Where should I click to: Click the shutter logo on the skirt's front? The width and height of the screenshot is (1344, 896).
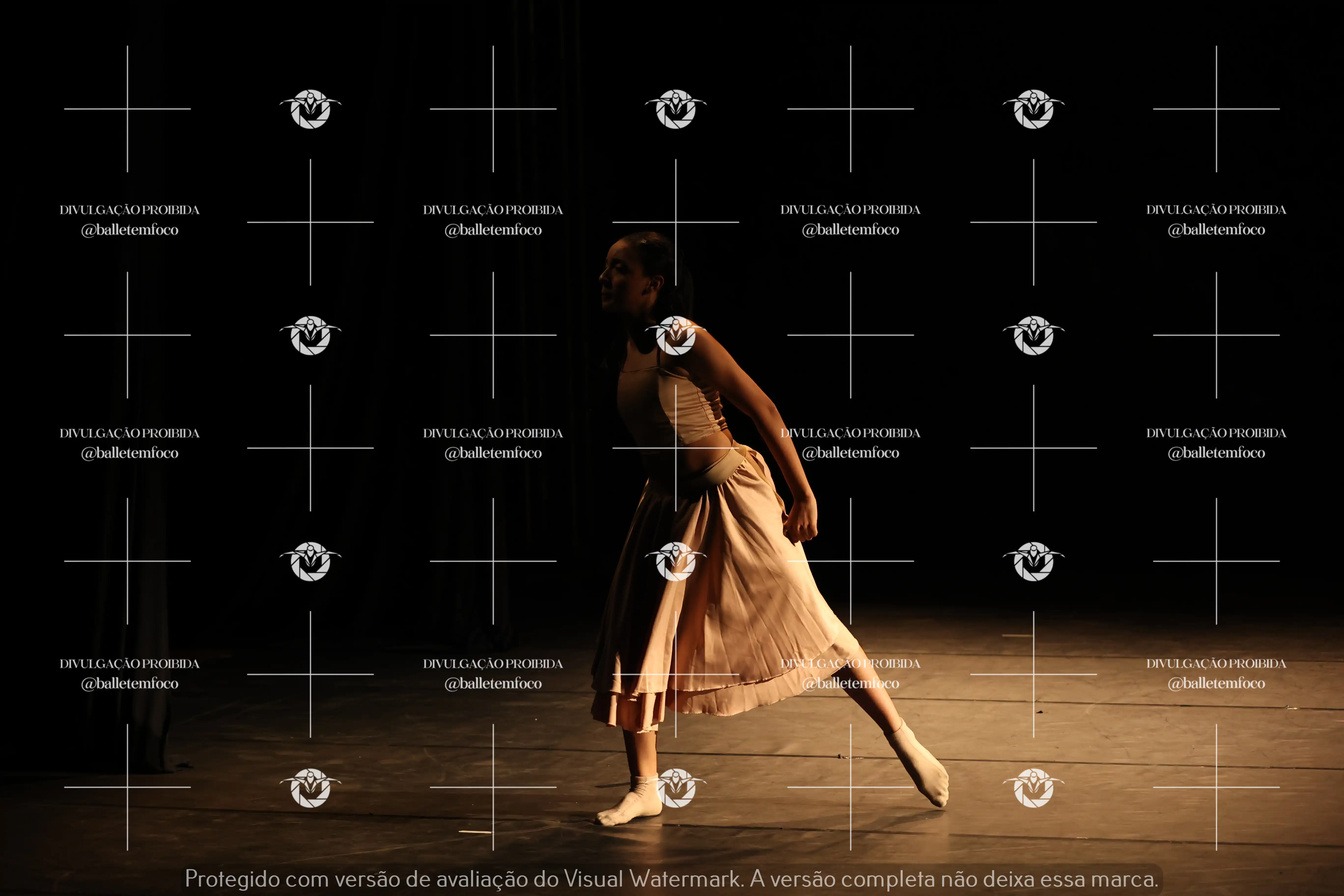[675, 562]
